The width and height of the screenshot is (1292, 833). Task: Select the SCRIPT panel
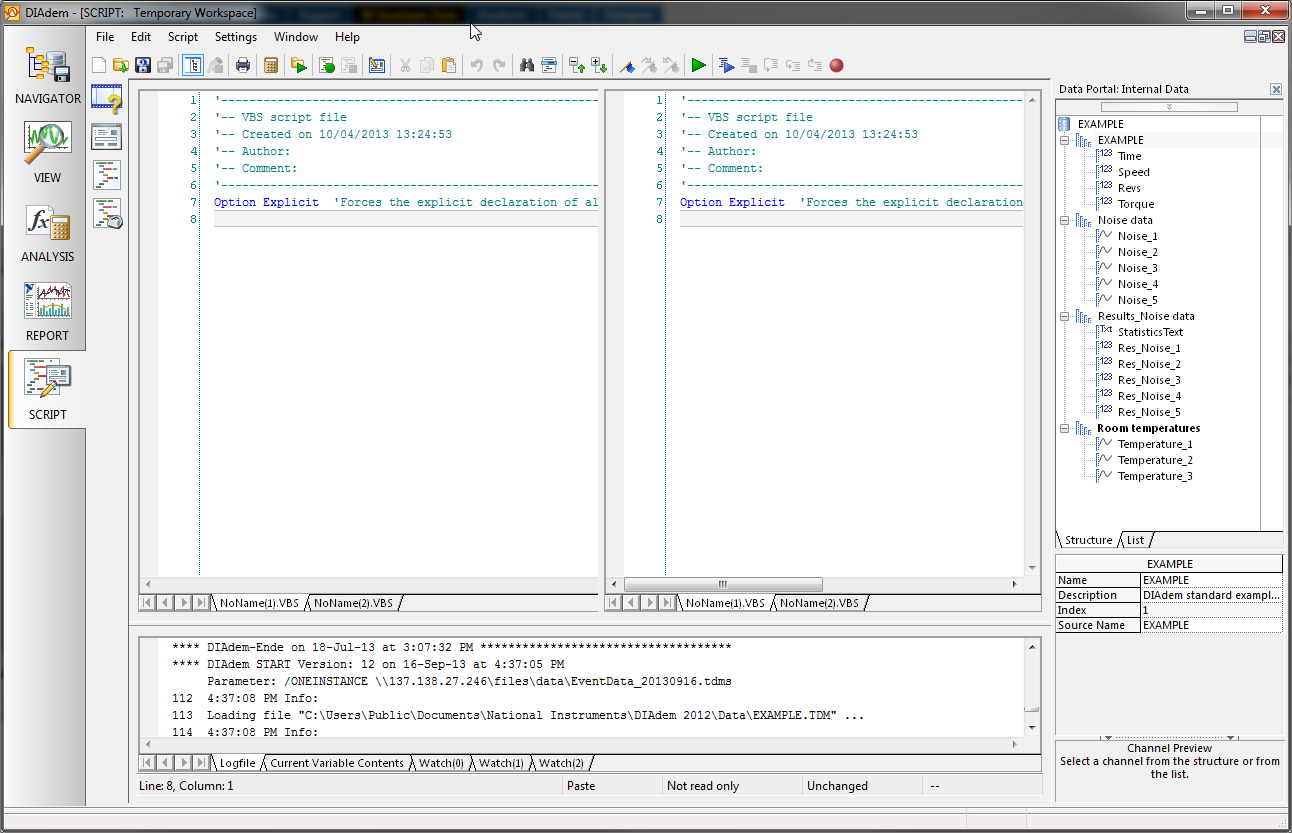(47, 391)
